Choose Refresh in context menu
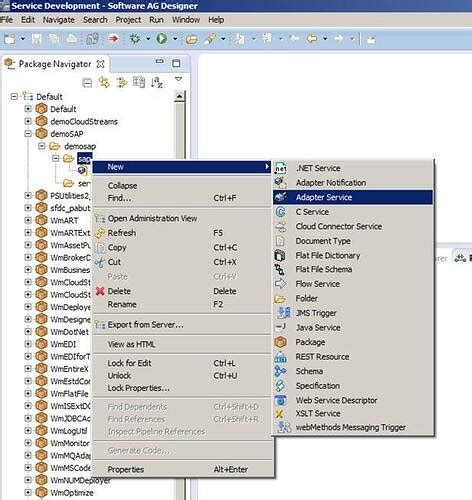Viewport: 472px width, 500px height. (182, 233)
